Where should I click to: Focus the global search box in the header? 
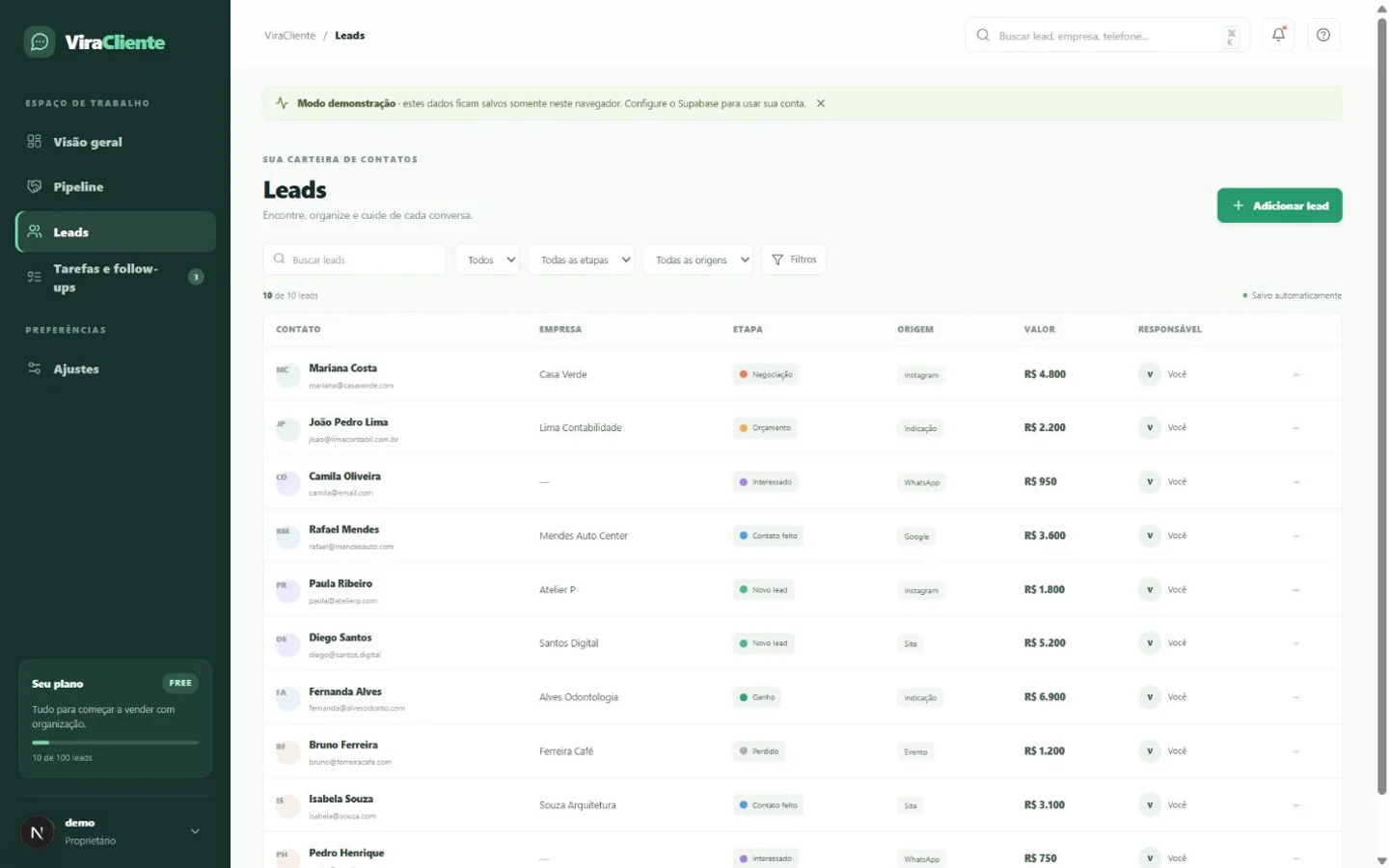coord(1106,36)
